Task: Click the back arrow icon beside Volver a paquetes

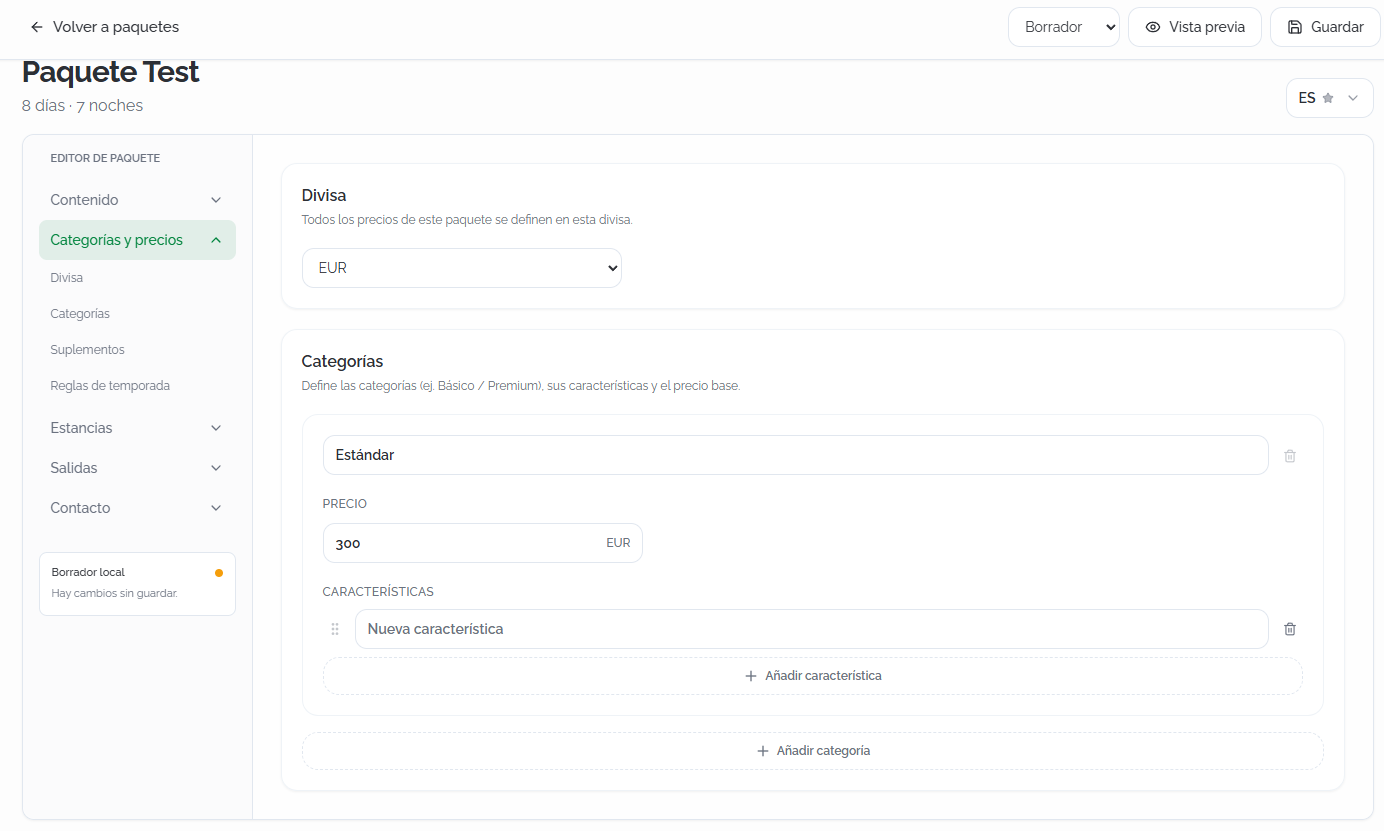Action: (37, 27)
